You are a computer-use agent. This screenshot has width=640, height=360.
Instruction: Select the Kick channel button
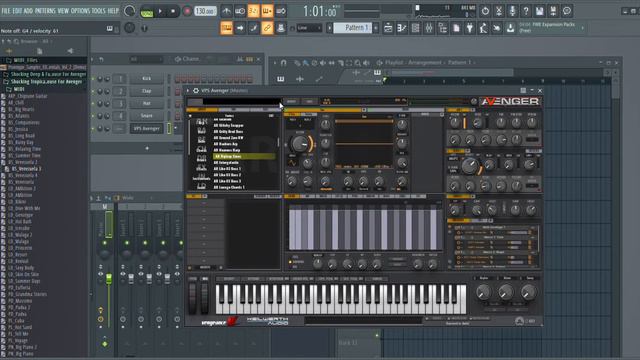pyautogui.click(x=147, y=78)
